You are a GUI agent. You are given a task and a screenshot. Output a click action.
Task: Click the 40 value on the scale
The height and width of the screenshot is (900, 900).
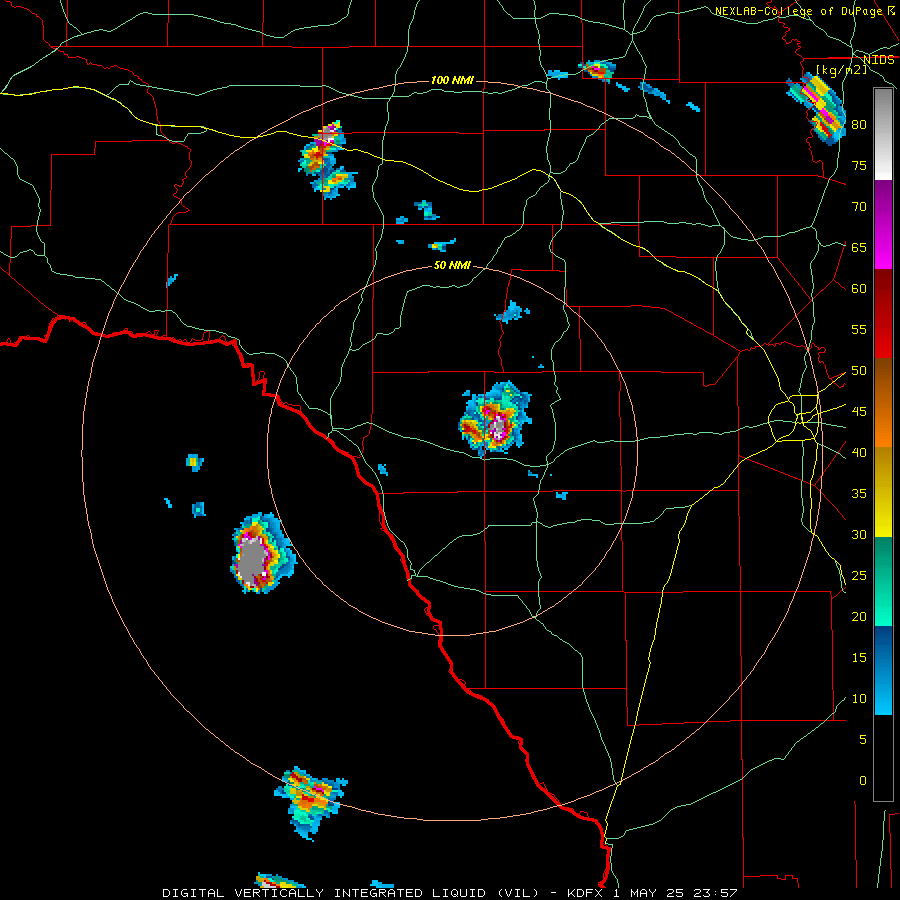click(859, 453)
